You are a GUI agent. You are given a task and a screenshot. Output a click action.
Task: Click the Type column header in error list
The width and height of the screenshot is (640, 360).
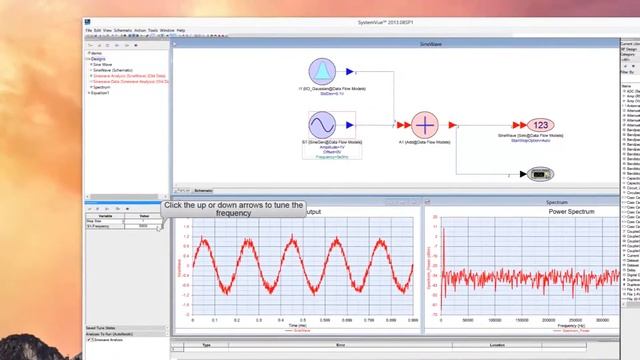tap(207, 345)
